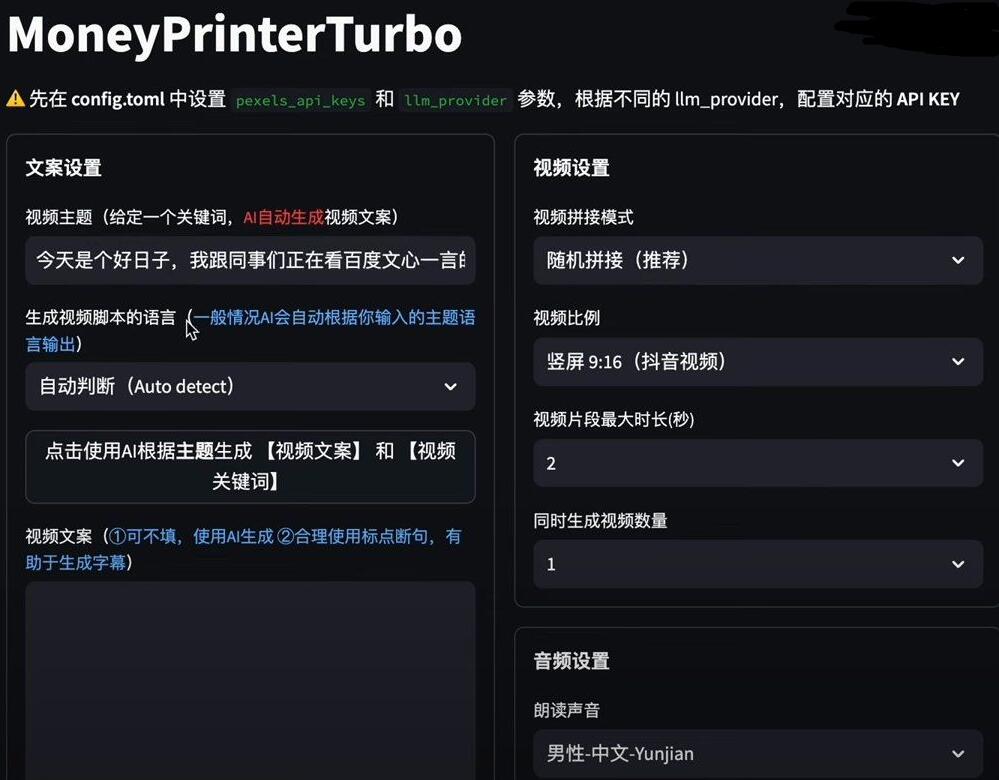Open the 同时生成视频数量 dropdown showing 1
Viewport: 999px width, 780px height.
click(x=757, y=565)
